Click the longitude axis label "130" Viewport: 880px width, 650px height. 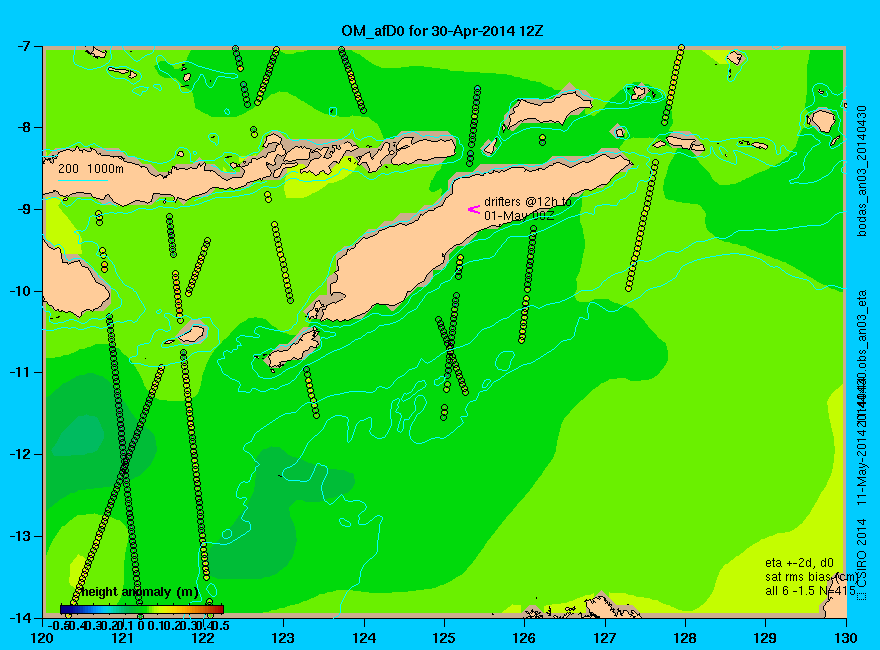846,638
